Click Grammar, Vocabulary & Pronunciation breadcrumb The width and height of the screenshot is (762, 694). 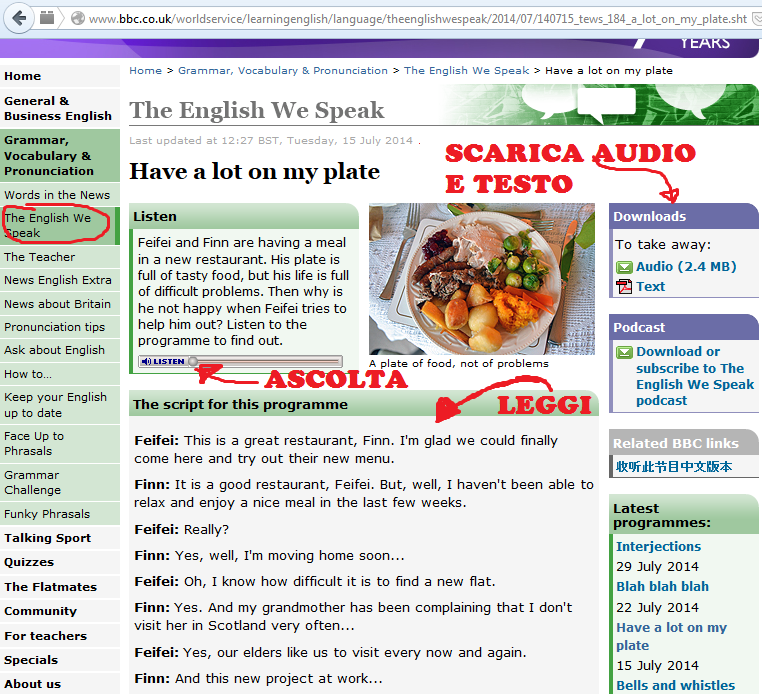(282, 70)
